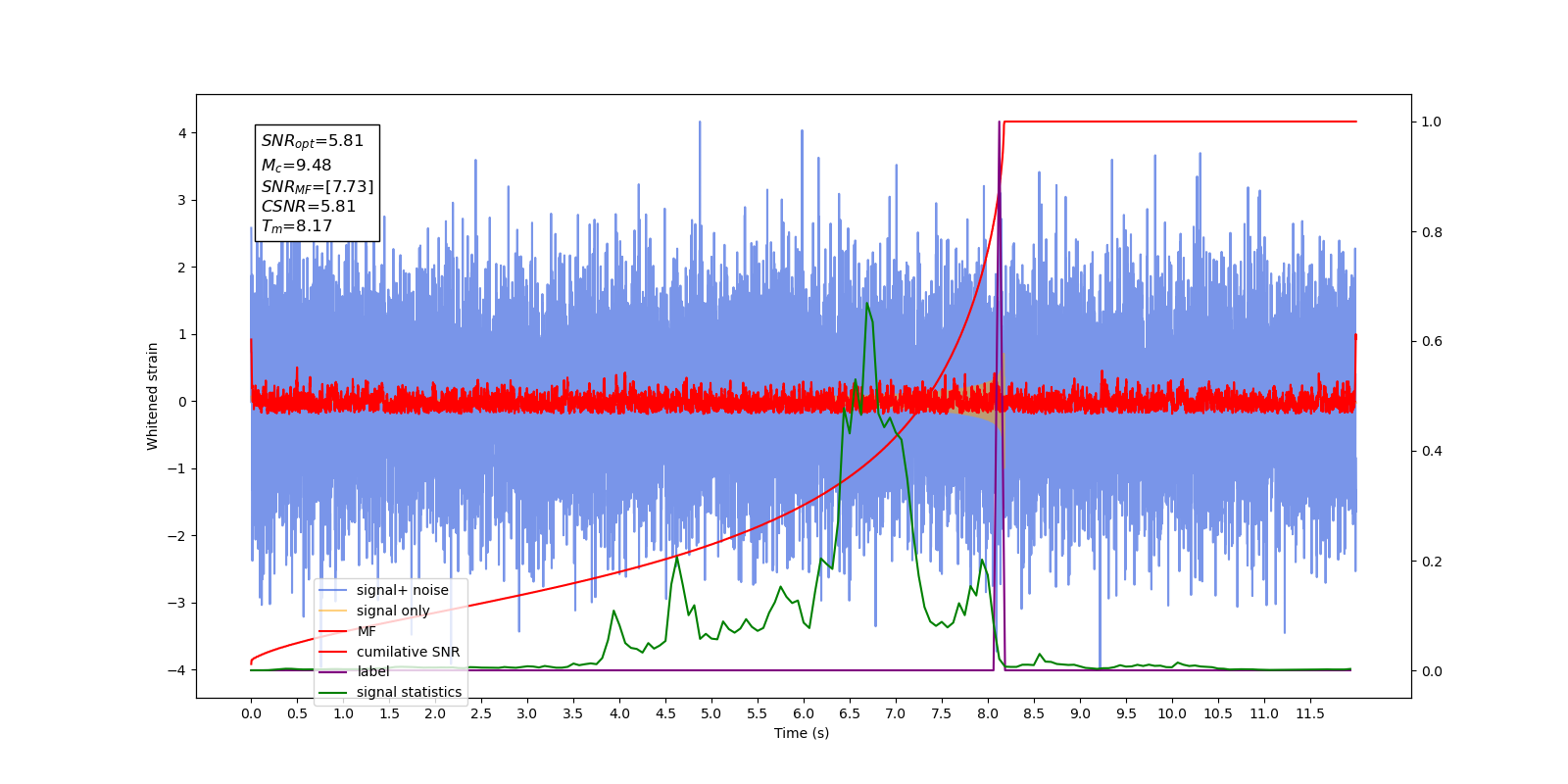Click the x-axis tick label 2.5
Screen dimensions: 1568x784
tap(481, 713)
